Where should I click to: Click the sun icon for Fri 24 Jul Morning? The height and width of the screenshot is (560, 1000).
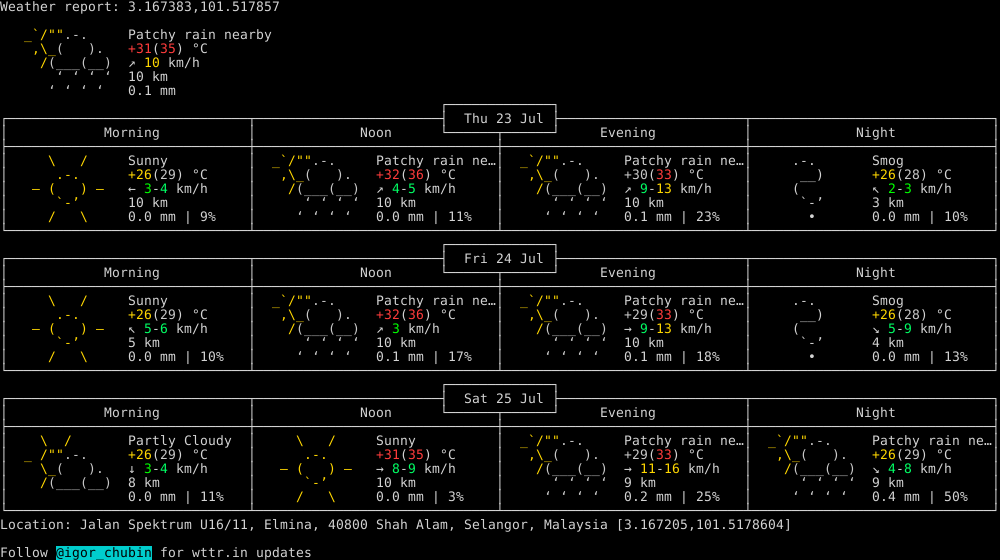pyautogui.click(x=68, y=328)
